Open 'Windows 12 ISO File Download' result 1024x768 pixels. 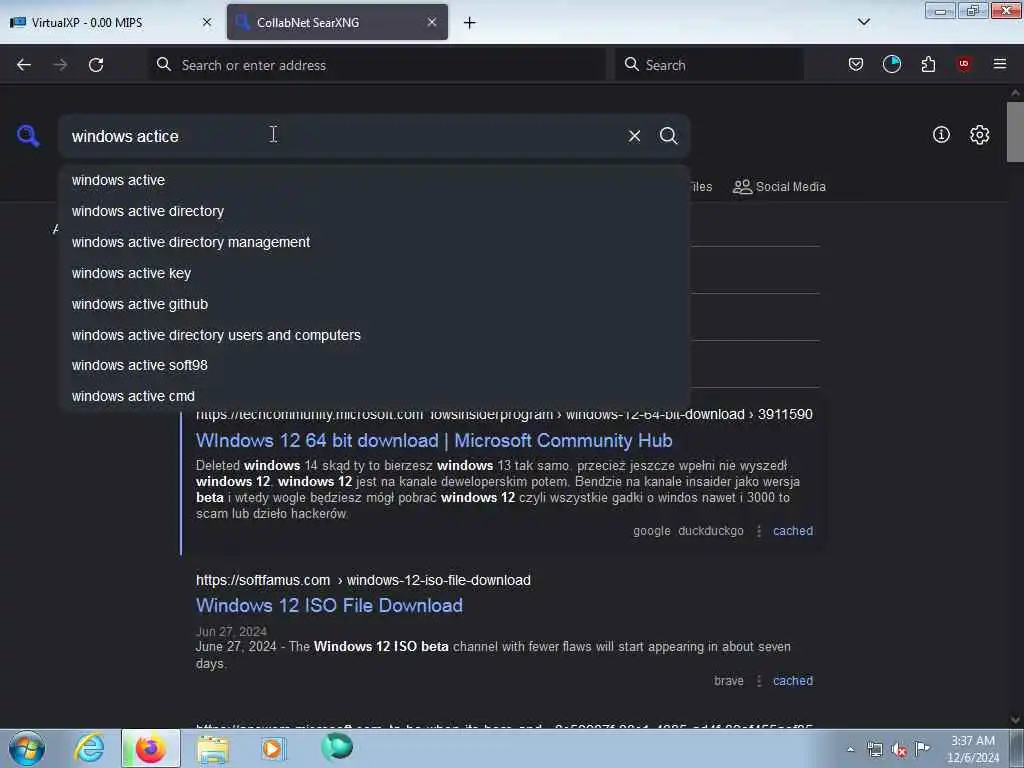[329, 605]
